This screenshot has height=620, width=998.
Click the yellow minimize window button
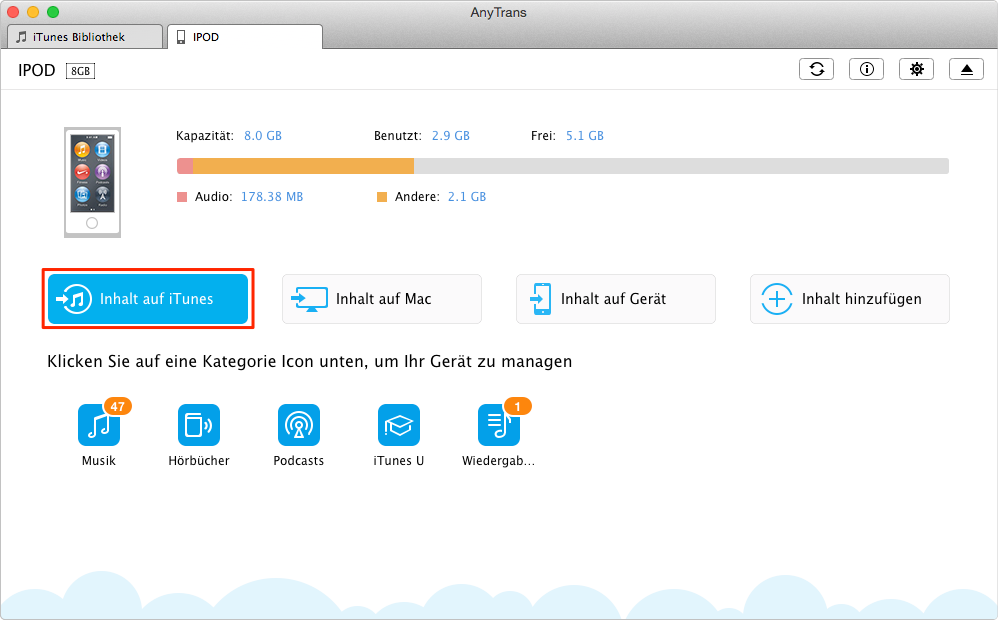coord(33,12)
